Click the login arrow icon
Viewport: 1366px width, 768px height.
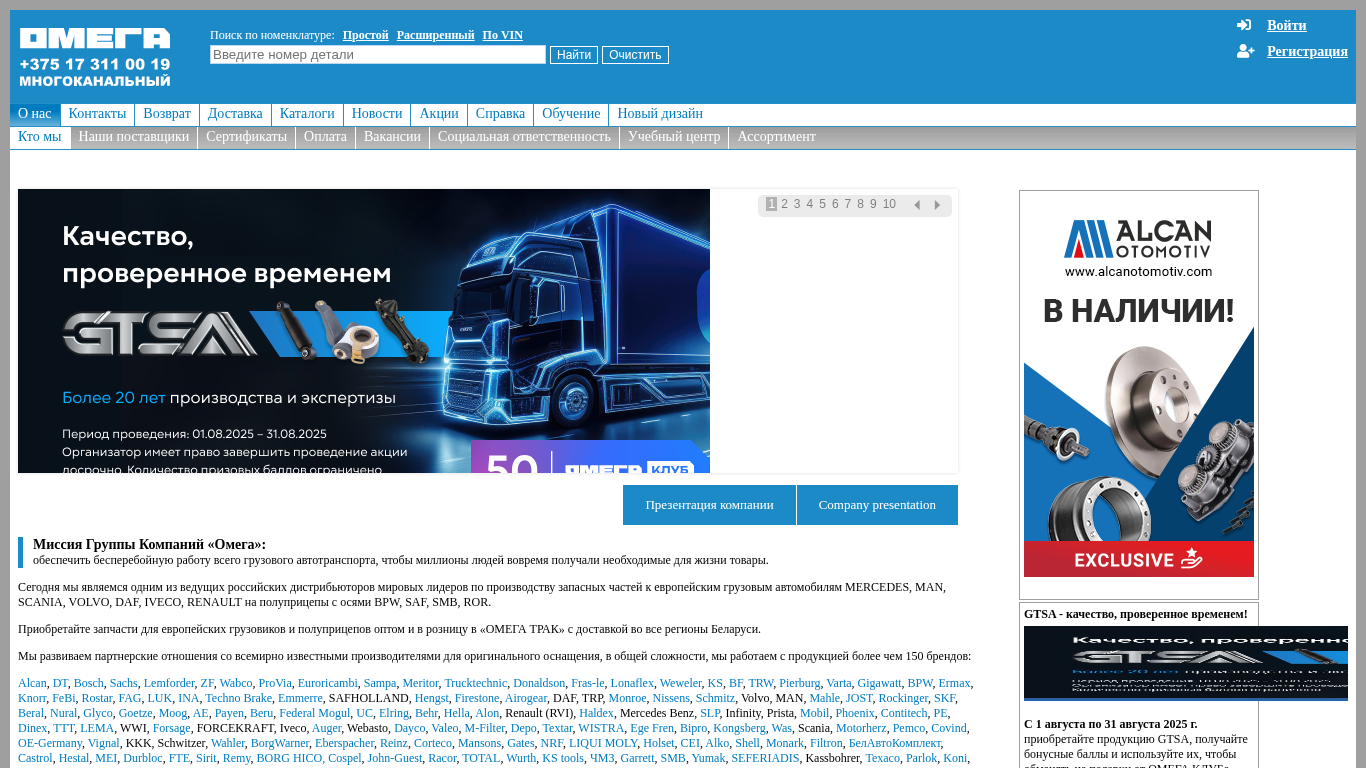(x=1244, y=25)
